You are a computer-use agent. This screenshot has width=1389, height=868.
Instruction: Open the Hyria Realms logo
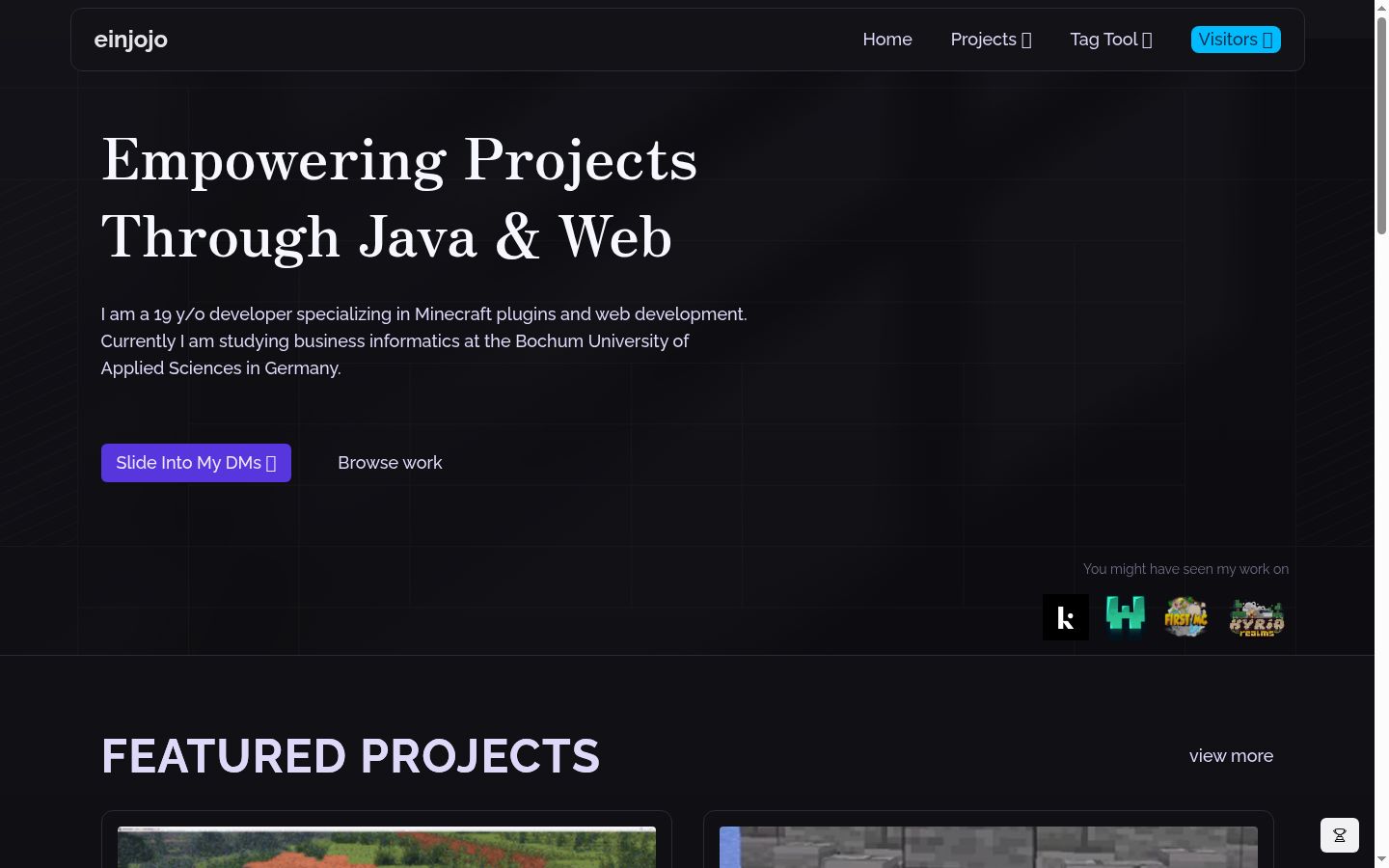click(1257, 617)
